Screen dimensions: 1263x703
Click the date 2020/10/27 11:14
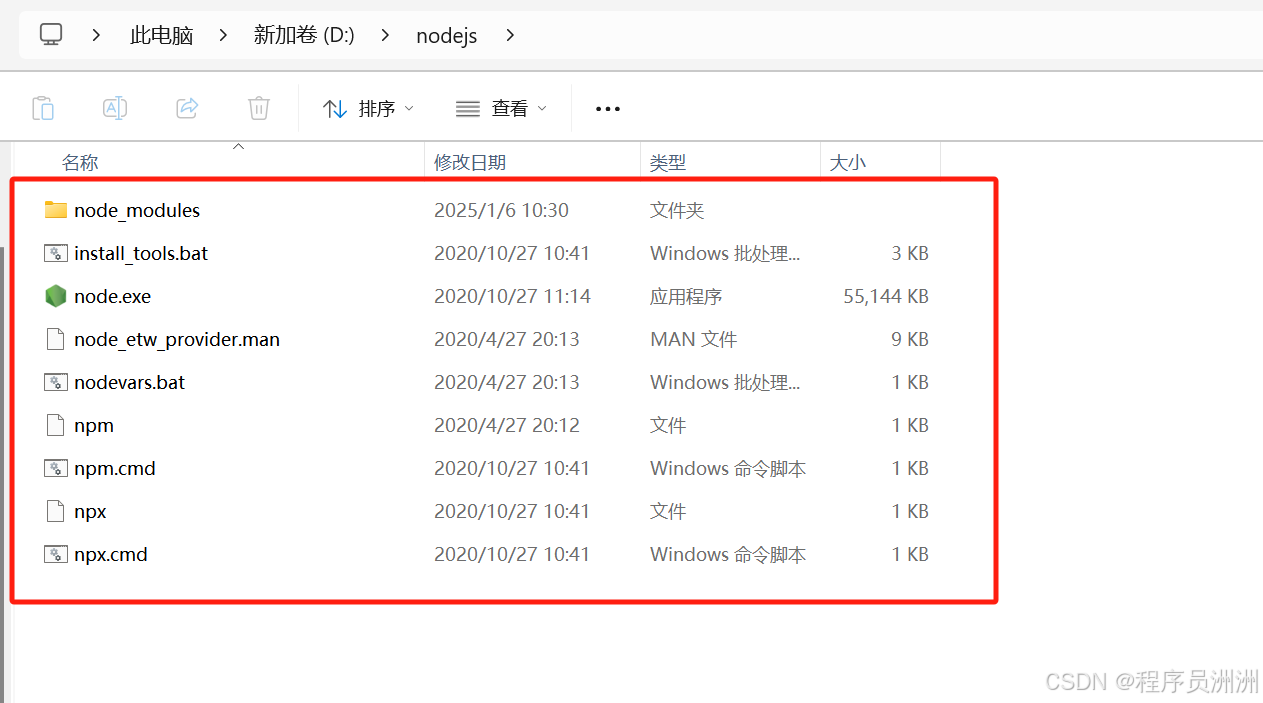[512, 296]
